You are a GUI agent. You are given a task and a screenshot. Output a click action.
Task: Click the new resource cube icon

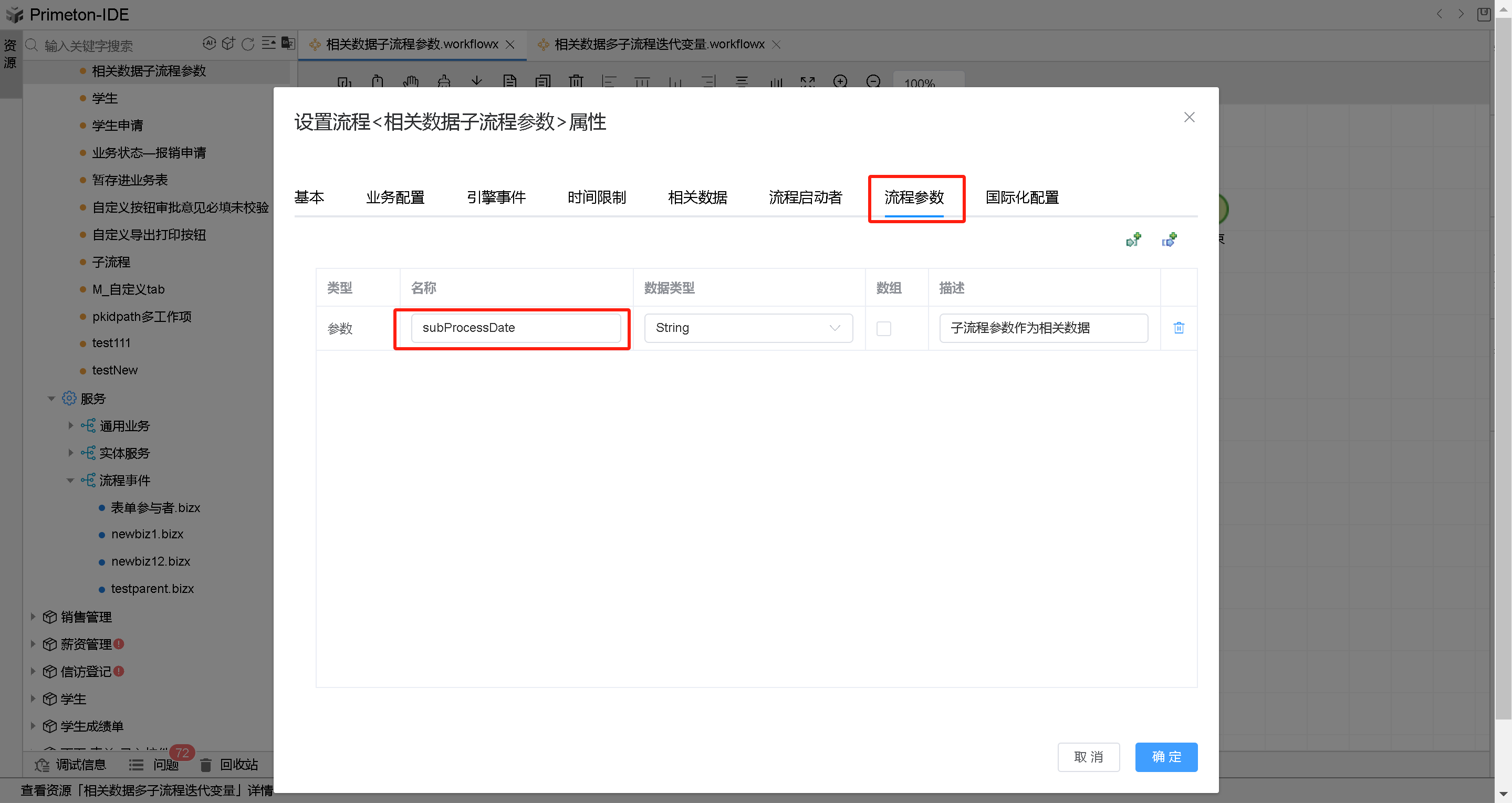click(x=229, y=43)
